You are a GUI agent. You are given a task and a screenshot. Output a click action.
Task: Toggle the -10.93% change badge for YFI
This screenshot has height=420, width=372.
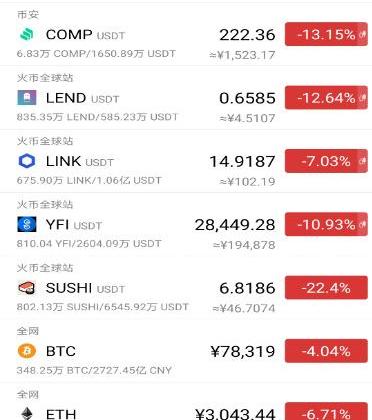coord(326,224)
